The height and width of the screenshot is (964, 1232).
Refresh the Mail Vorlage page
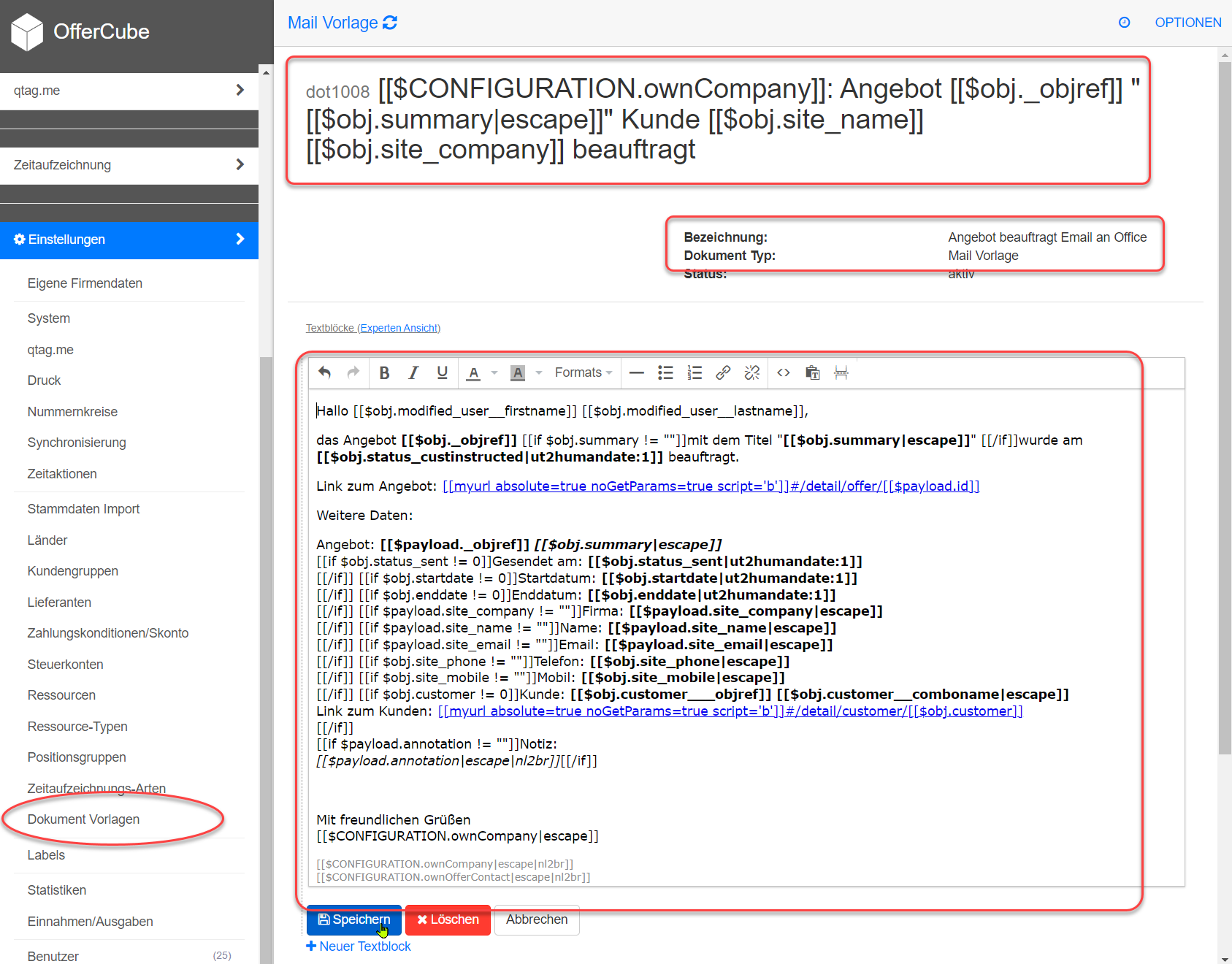pos(390,23)
